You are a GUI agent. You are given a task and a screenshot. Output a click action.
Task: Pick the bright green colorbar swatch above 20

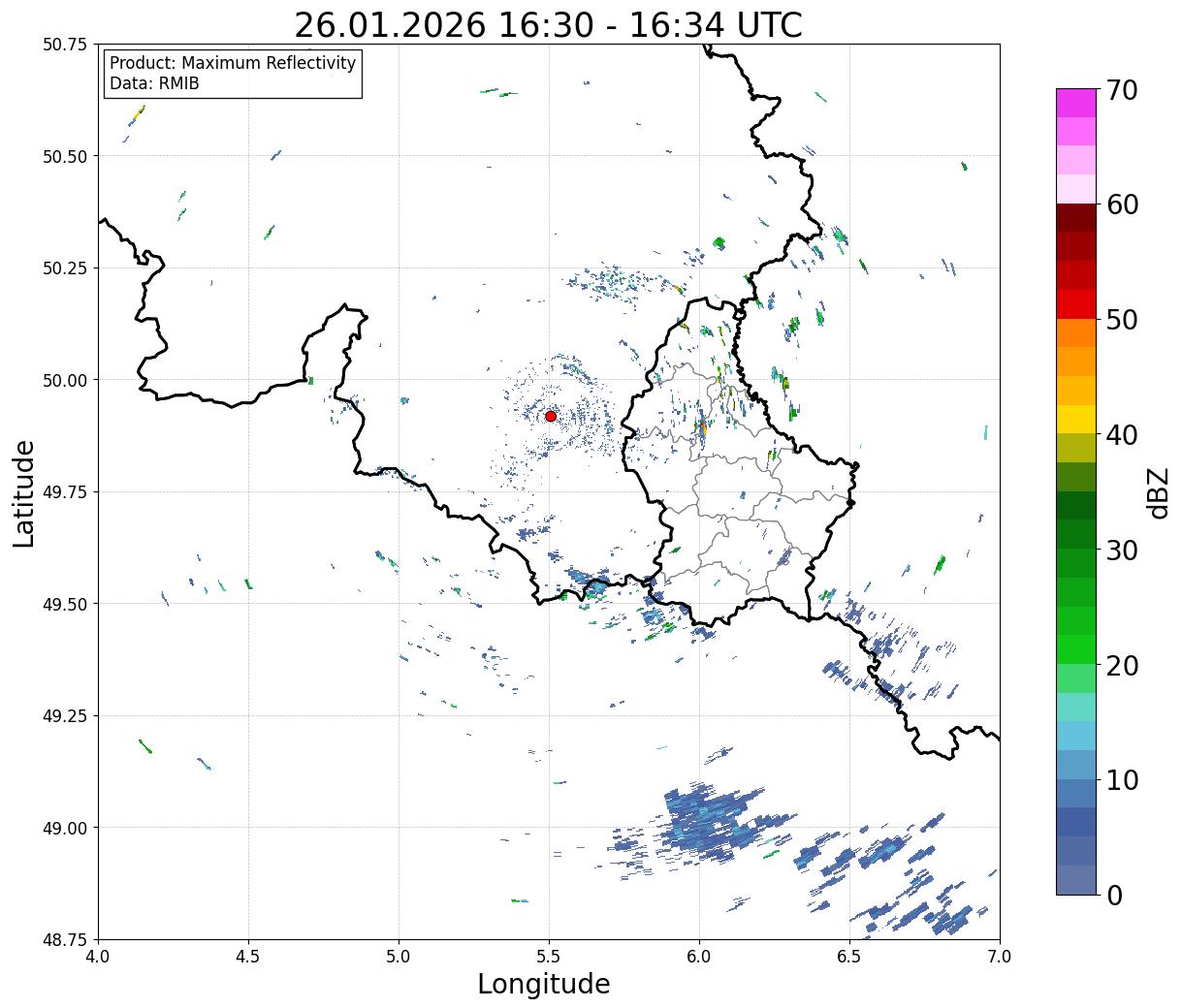[x=1076, y=649]
